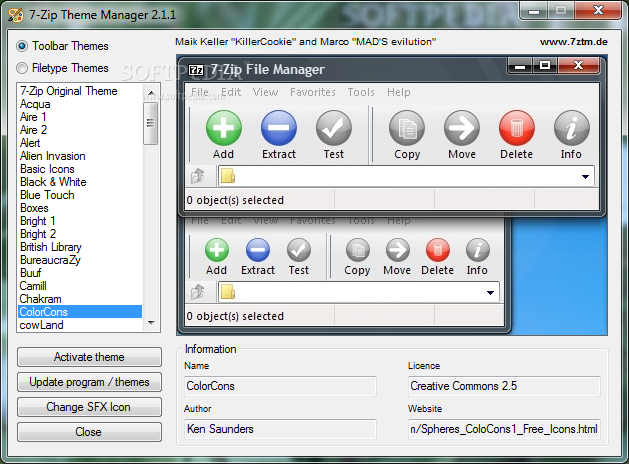Click the Activate theme button

89,357
